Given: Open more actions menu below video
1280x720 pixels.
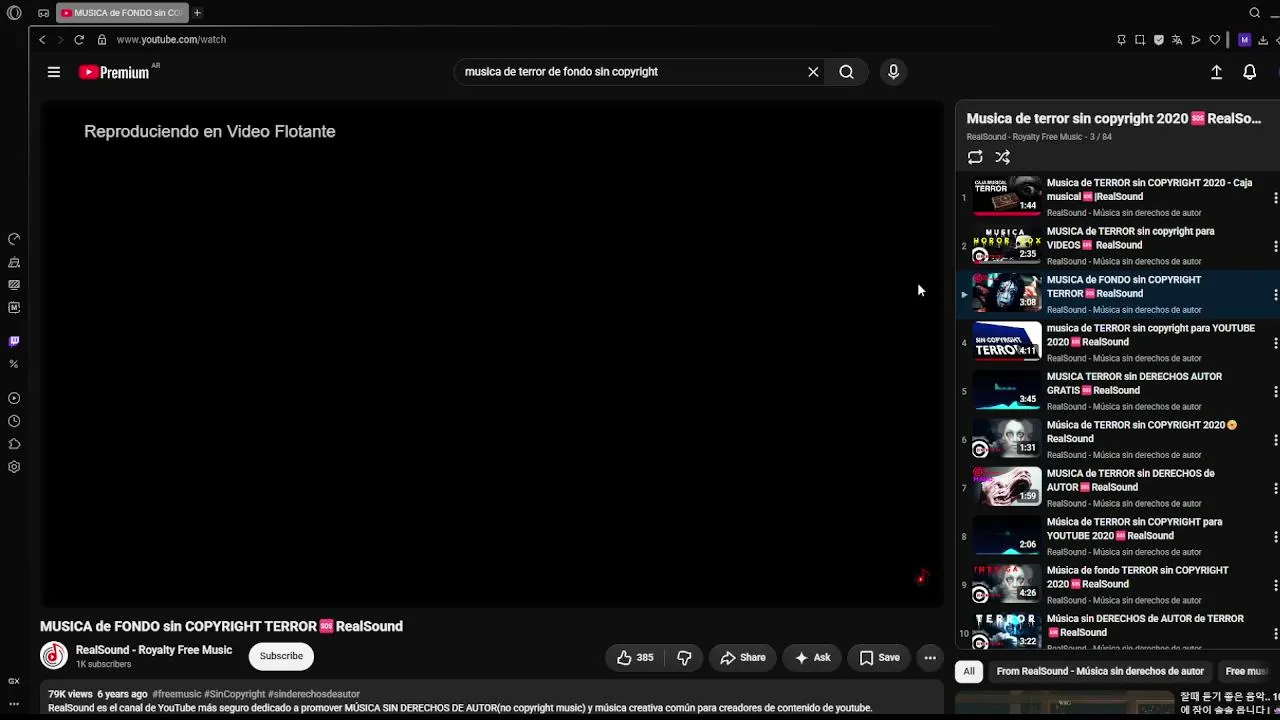Looking at the screenshot, I should click(930, 657).
